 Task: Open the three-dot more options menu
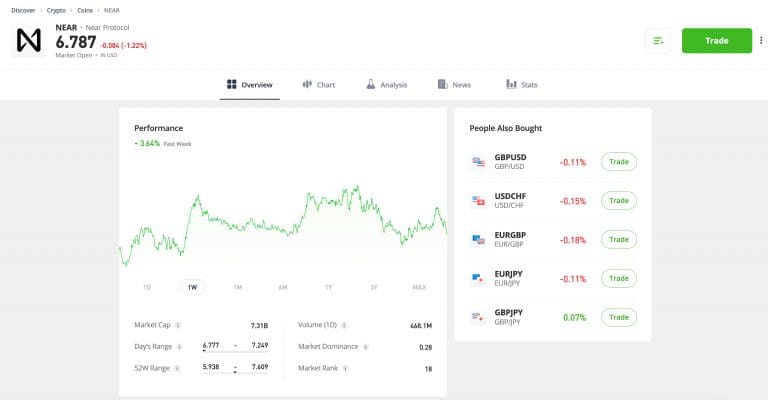[761, 41]
